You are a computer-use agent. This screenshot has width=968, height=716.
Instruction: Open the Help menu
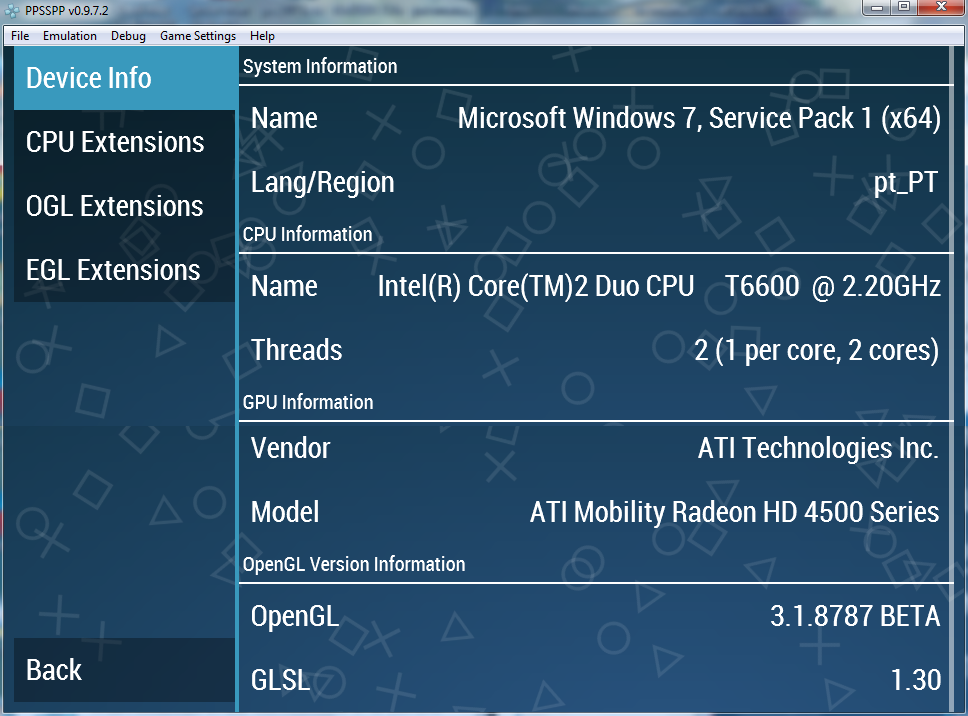click(x=262, y=36)
